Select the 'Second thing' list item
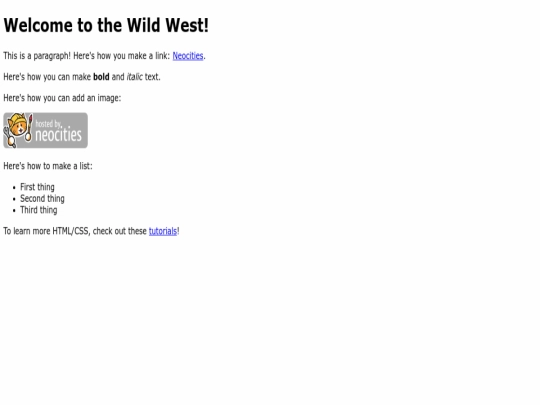The width and height of the screenshot is (540, 405). (x=42, y=199)
